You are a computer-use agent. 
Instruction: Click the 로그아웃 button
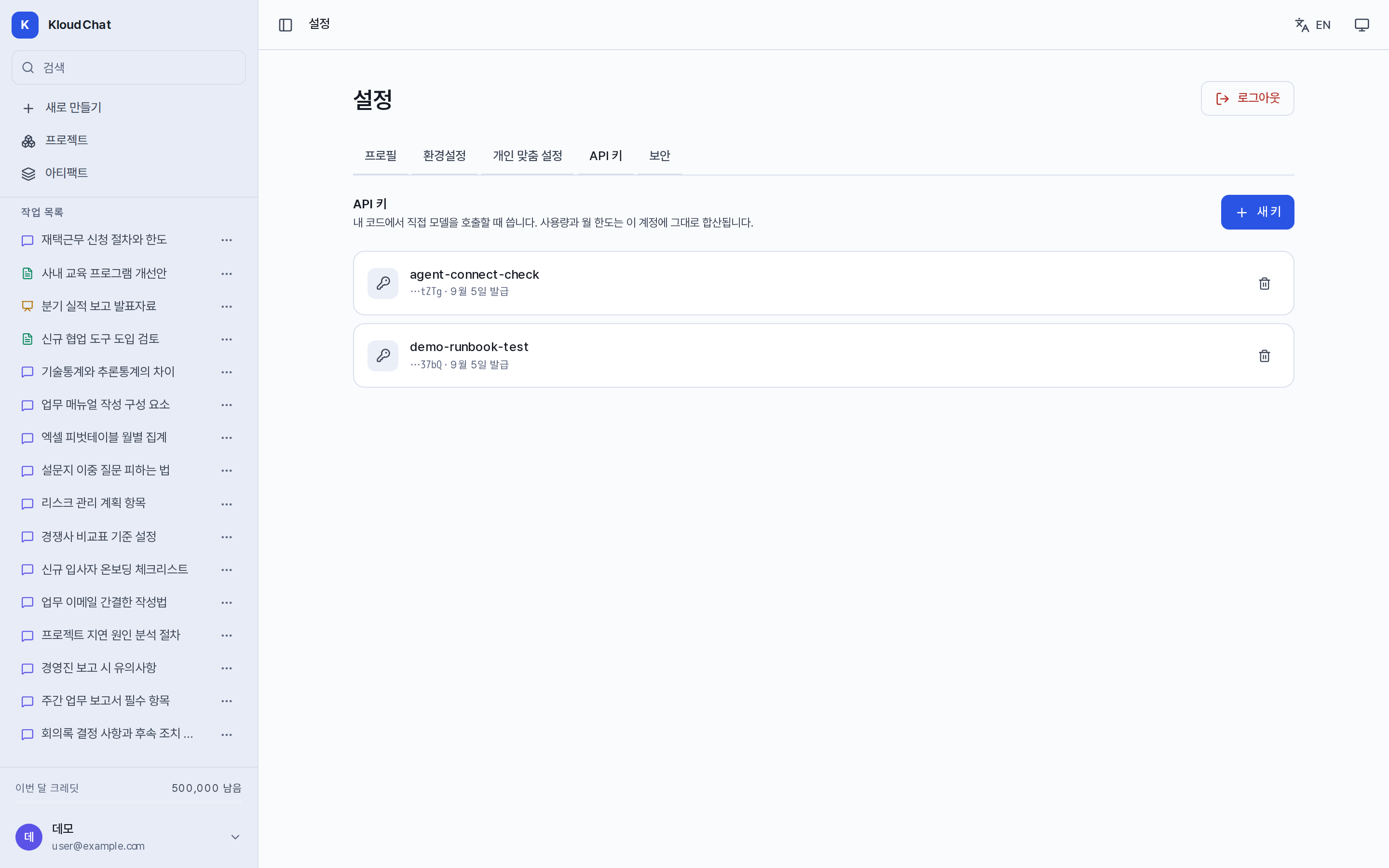pyautogui.click(x=1247, y=98)
